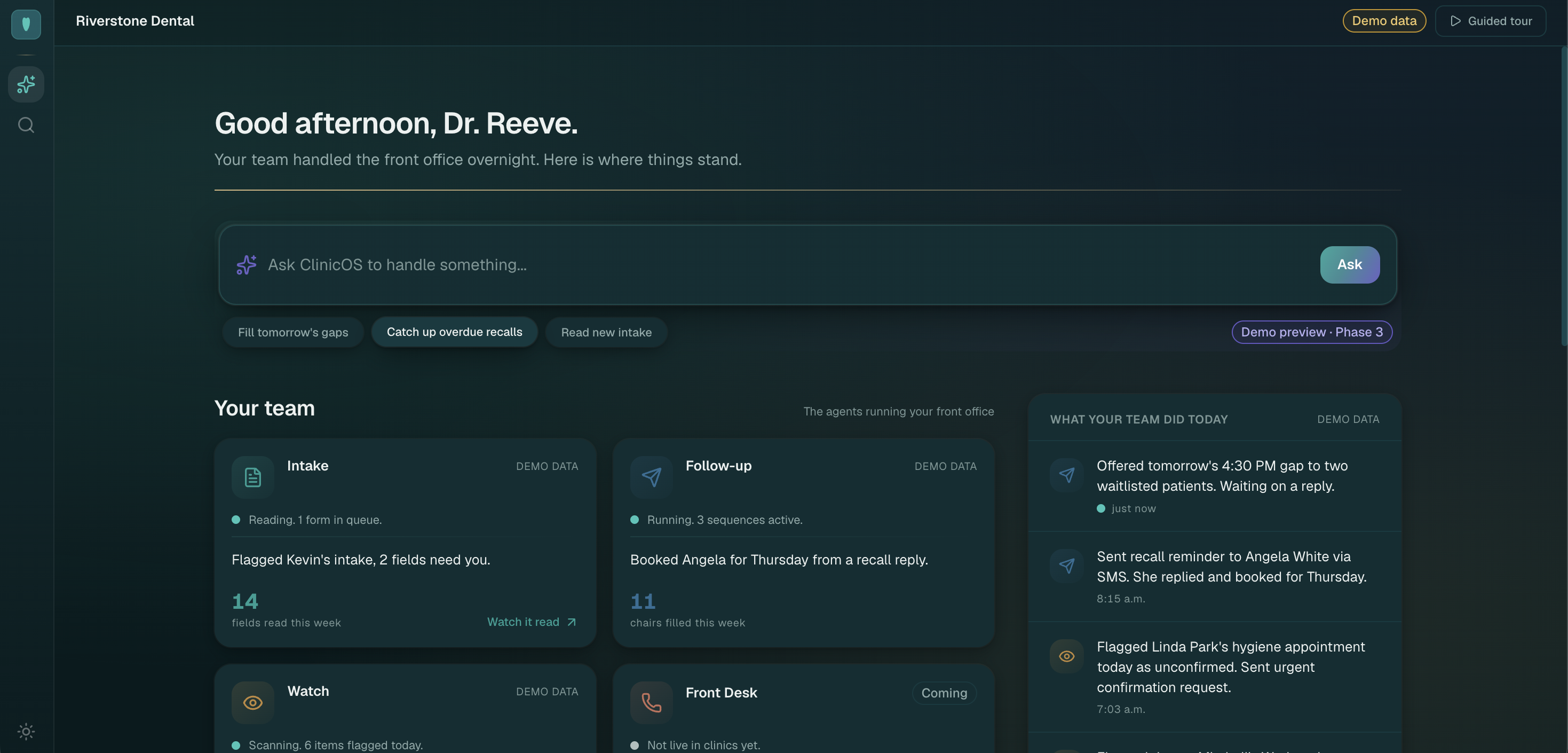The height and width of the screenshot is (753, 1568).
Task: Click Good afternoon, Dr. Reeve heading
Action: (396, 124)
